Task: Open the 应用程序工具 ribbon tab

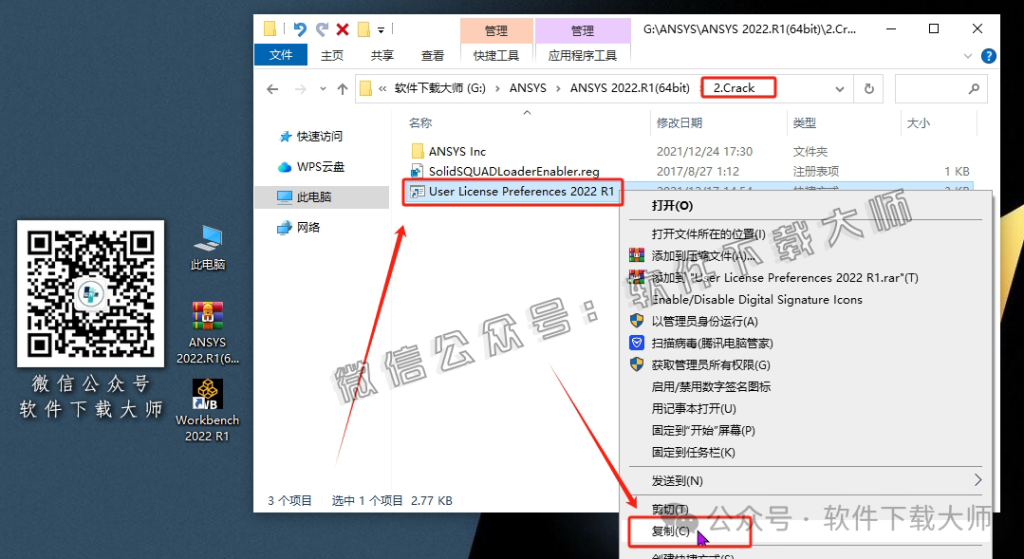Action: click(583, 56)
